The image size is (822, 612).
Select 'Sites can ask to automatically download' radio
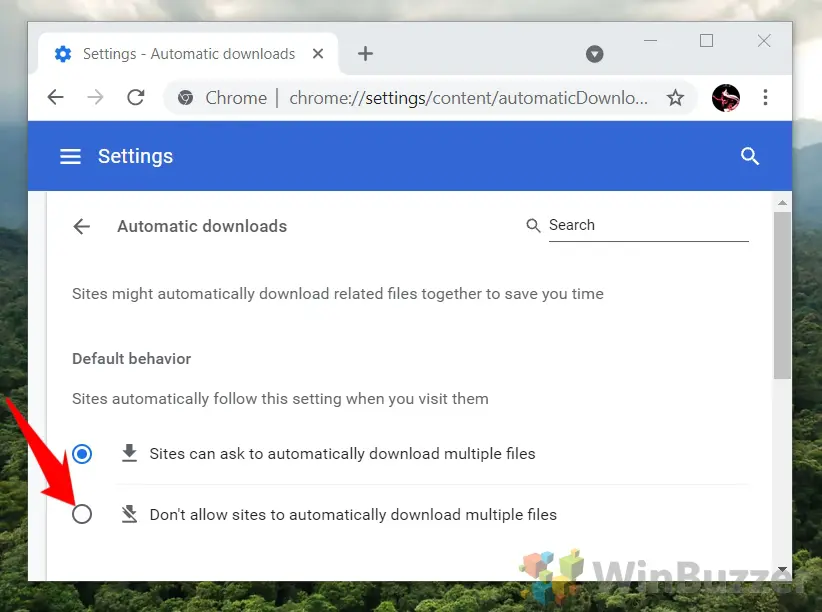[82, 454]
